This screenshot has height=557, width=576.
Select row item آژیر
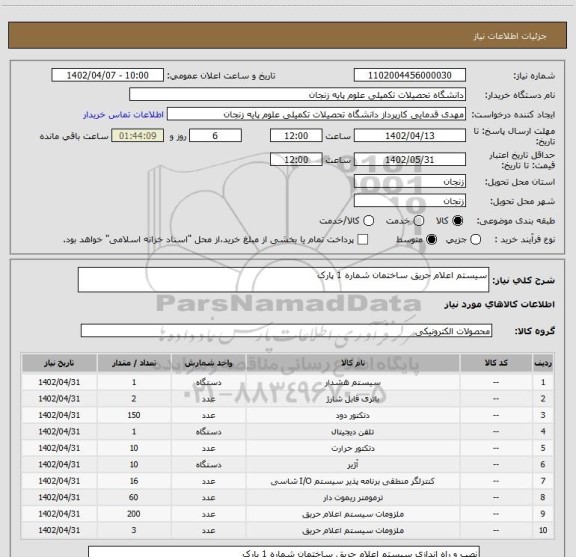click(353, 465)
